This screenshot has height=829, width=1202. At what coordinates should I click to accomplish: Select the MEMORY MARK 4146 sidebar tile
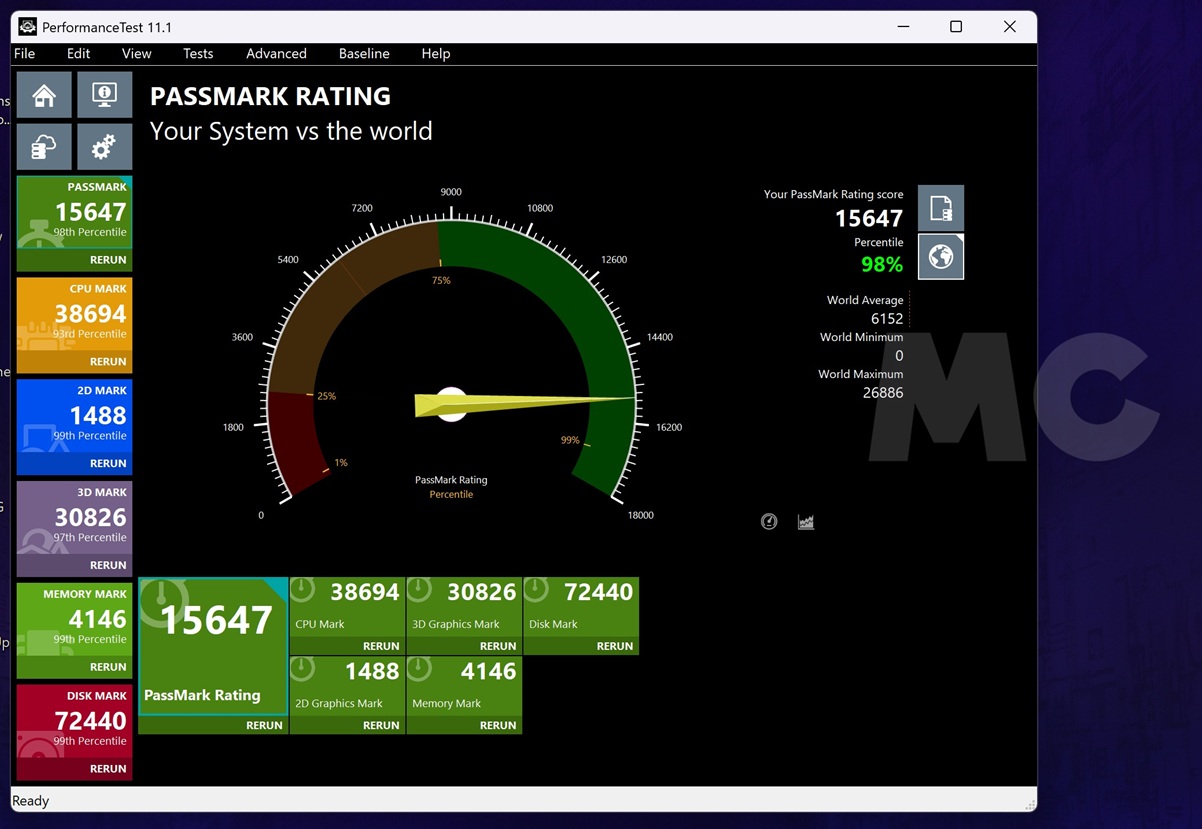coord(75,619)
